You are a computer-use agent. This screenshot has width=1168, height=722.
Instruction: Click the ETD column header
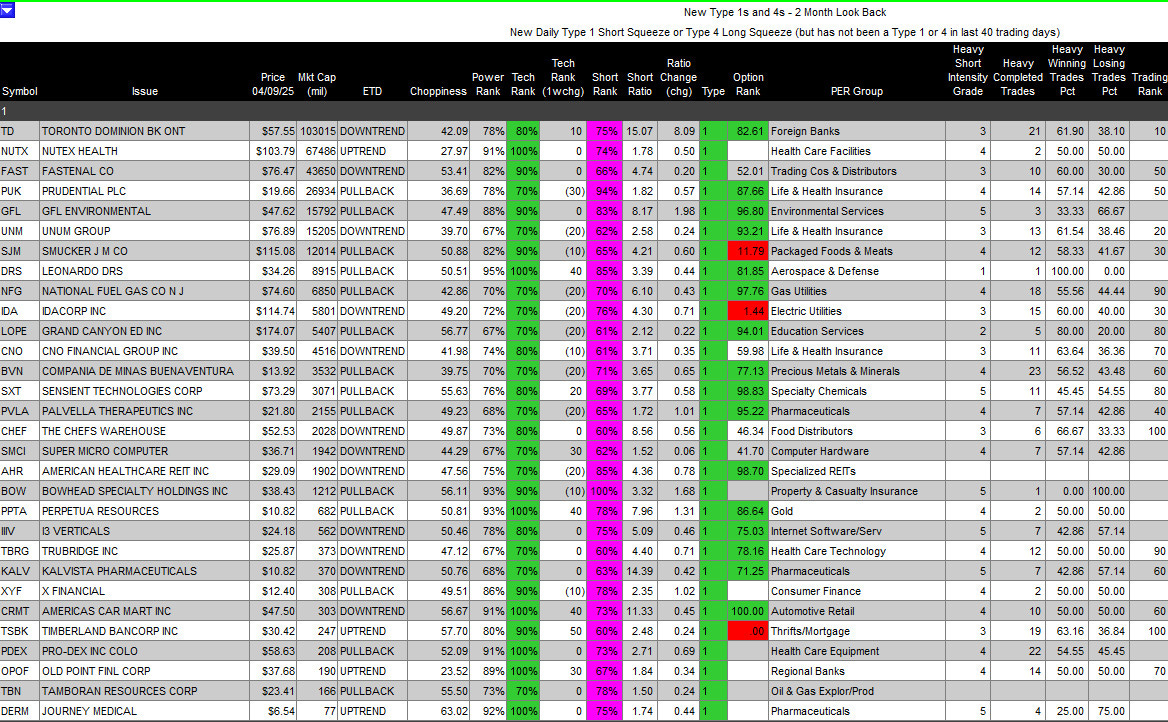click(x=372, y=91)
